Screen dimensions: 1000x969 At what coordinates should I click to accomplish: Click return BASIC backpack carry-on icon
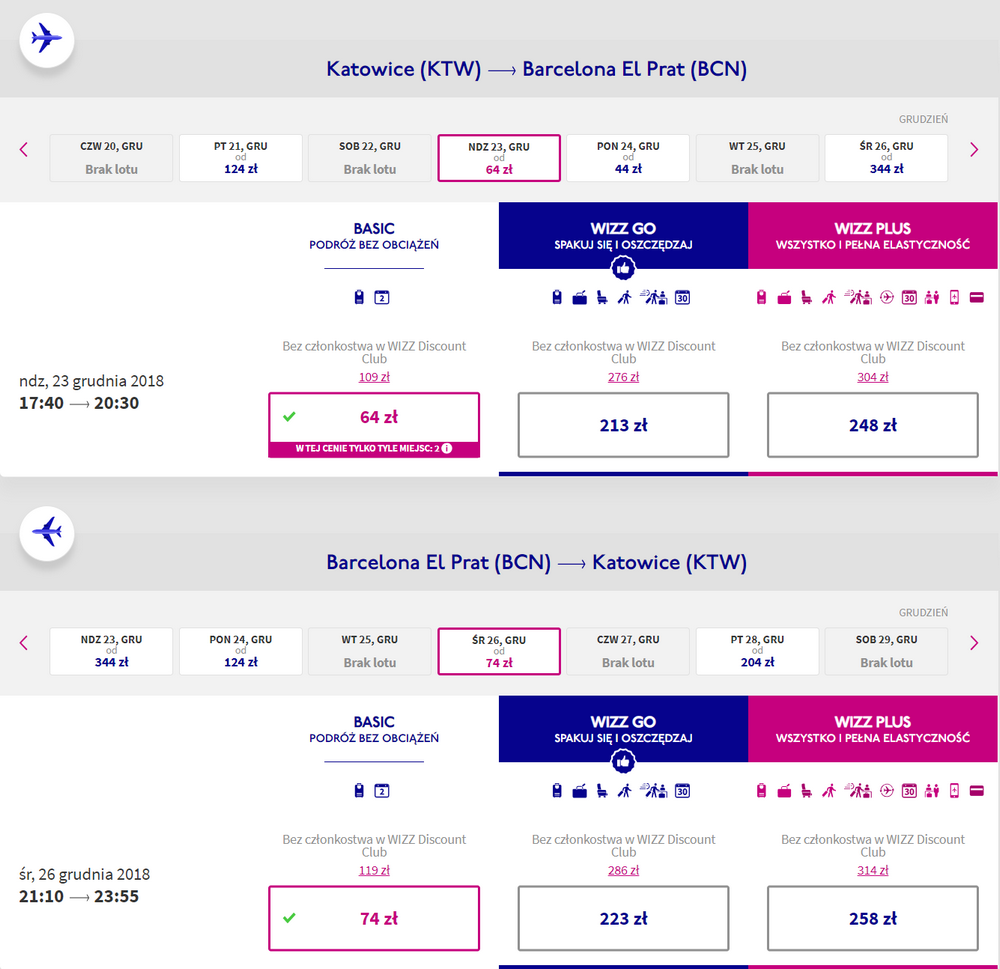359,791
